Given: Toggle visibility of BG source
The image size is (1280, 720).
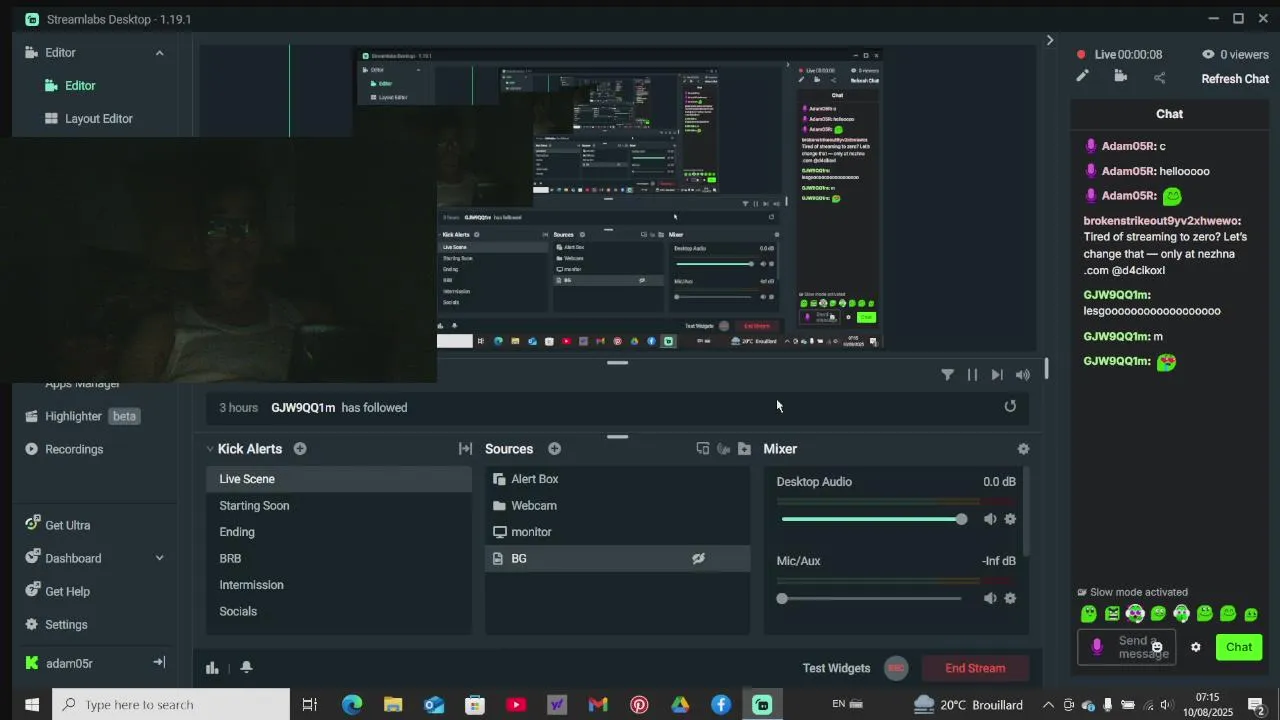Looking at the screenshot, I should pos(698,558).
